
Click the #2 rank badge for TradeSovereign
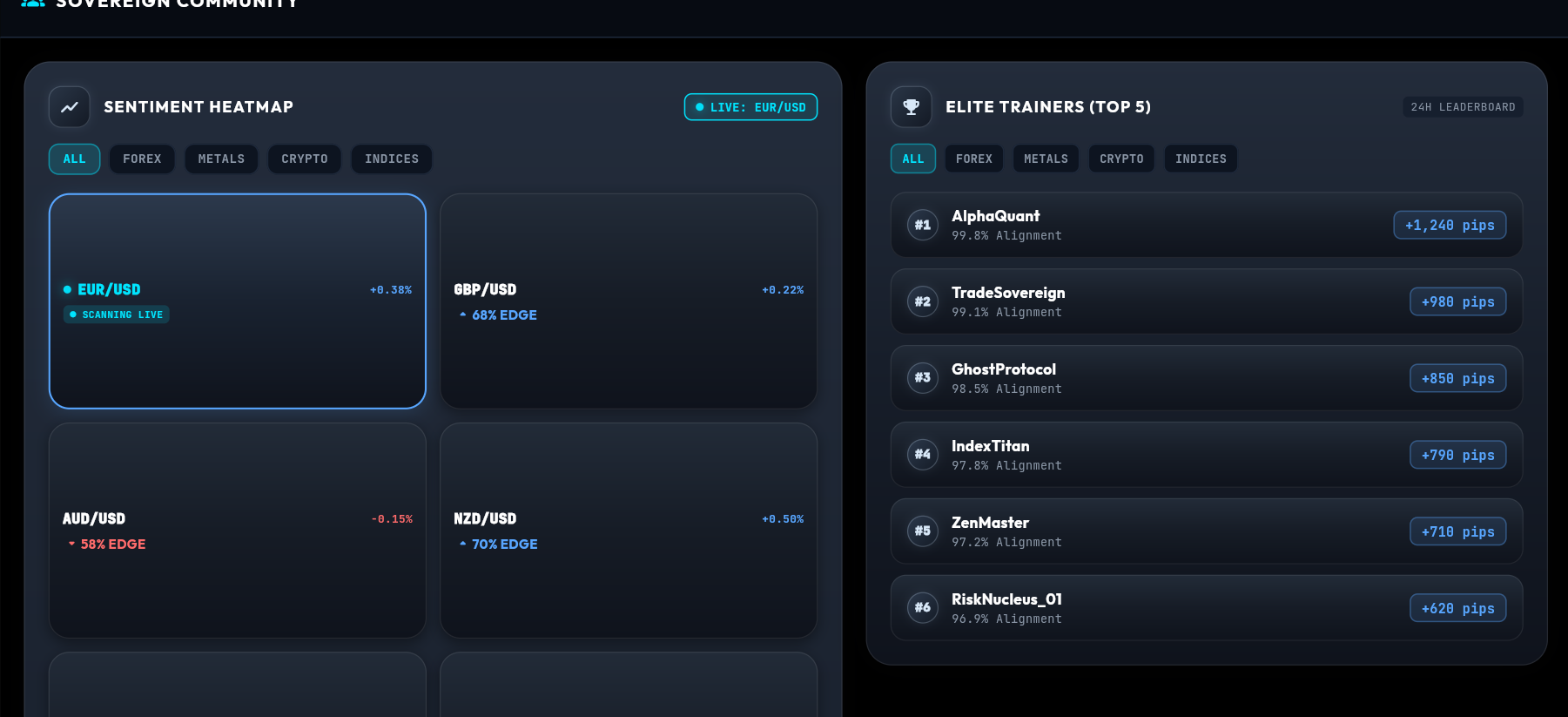(x=923, y=301)
